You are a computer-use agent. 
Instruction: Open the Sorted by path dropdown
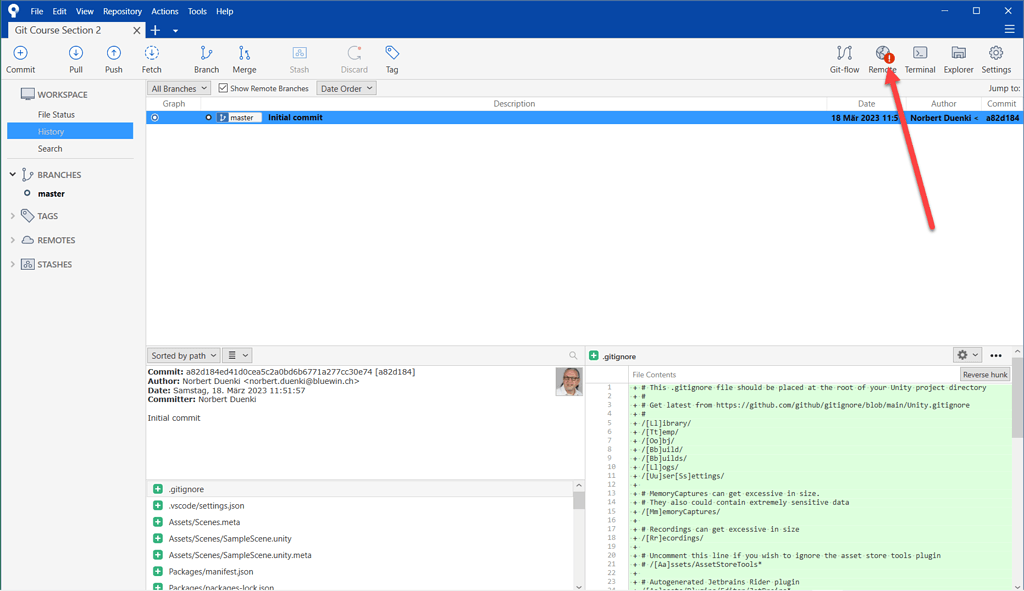[x=183, y=355]
